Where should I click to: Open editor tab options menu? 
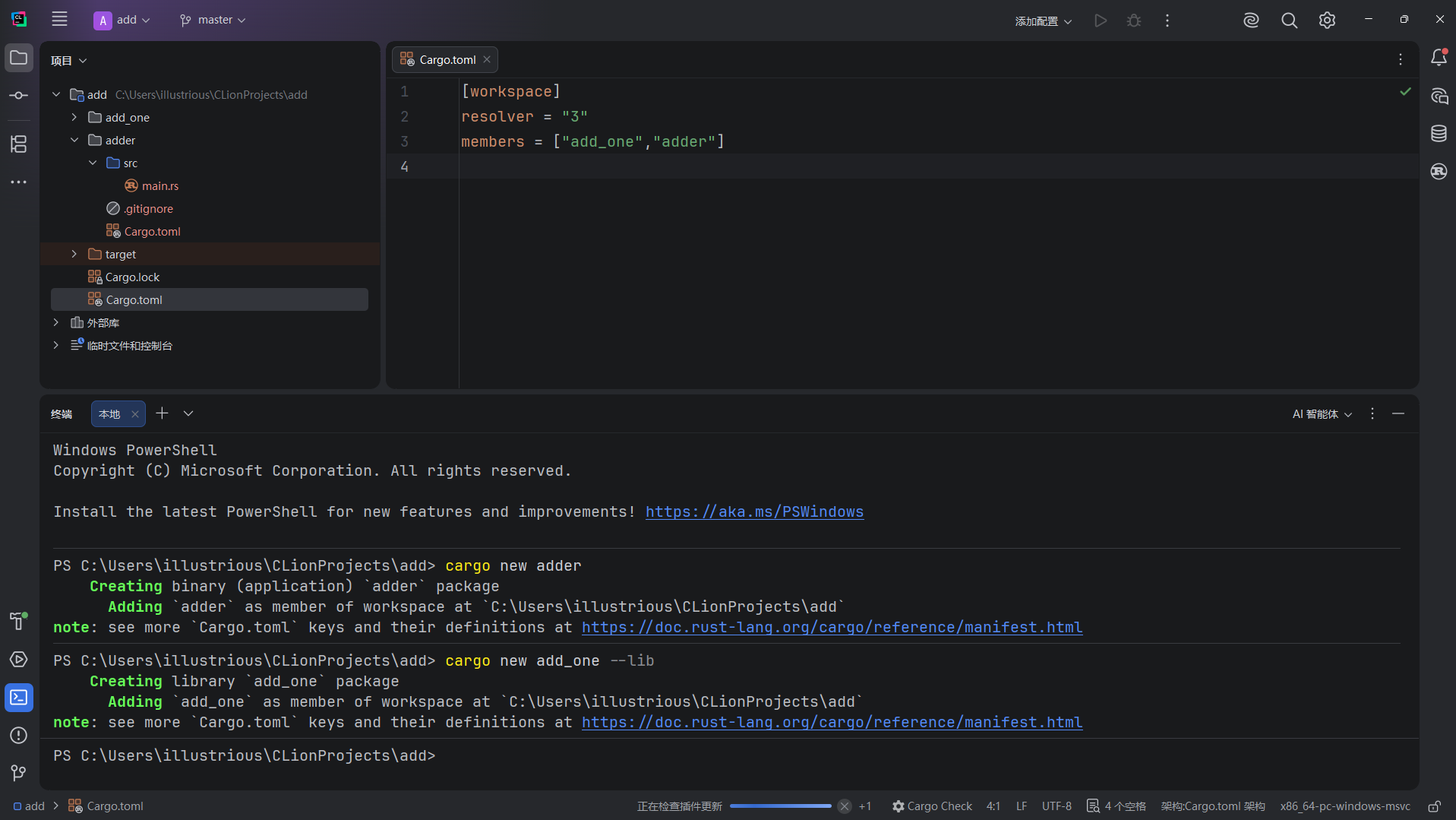(1401, 59)
